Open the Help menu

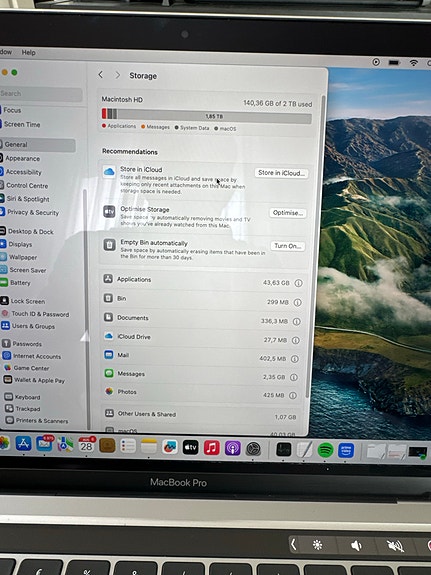click(x=28, y=52)
